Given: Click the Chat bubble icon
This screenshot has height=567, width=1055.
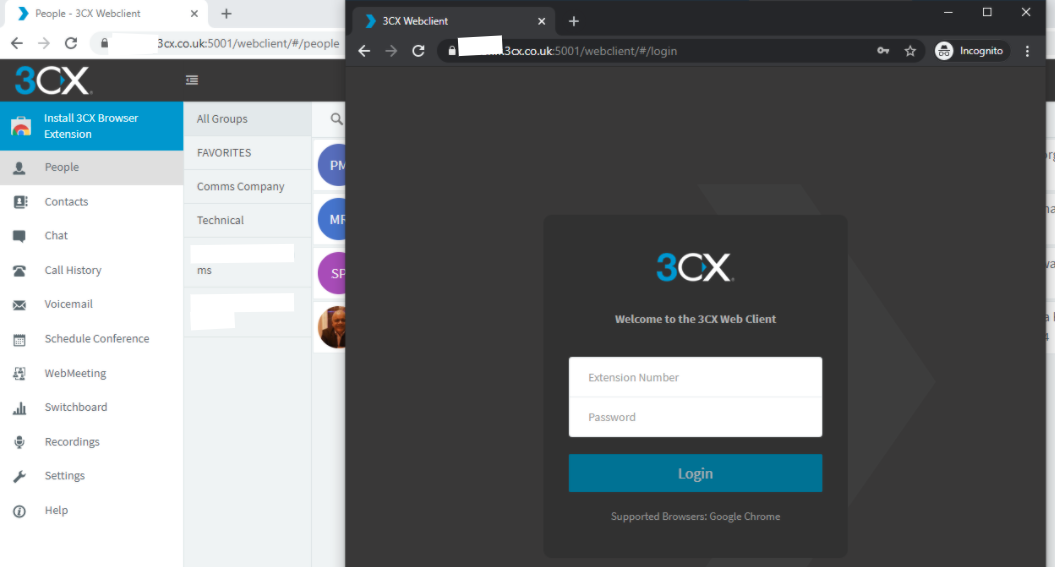Looking at the screenshot, I should (20, 236).
